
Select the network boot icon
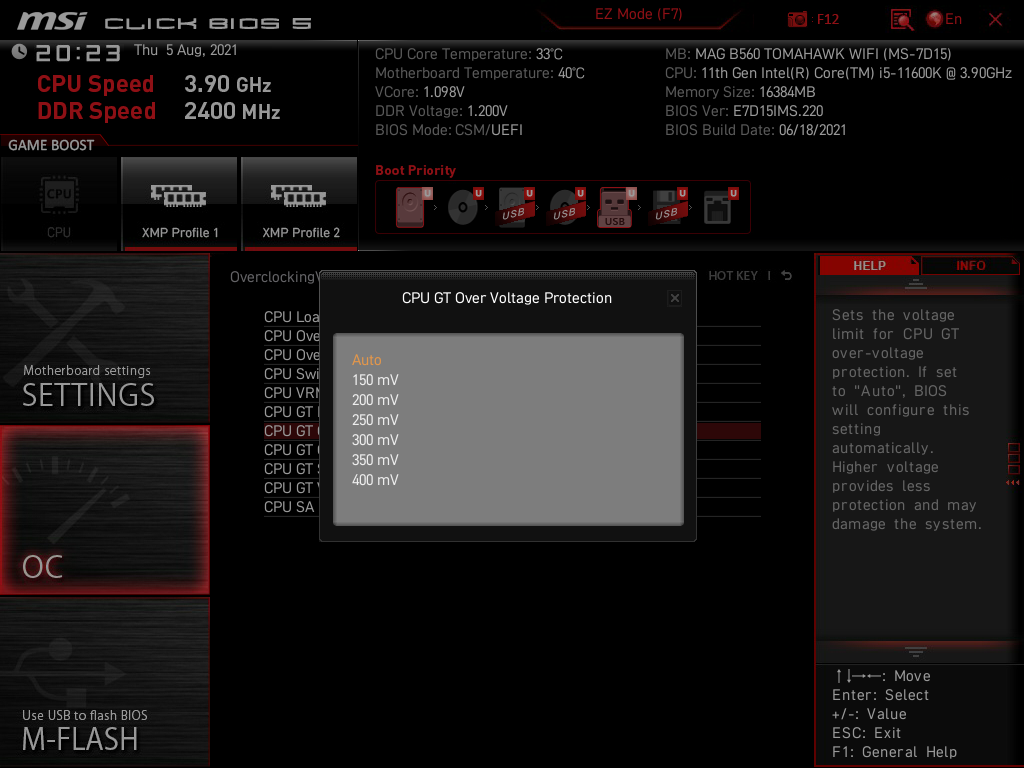coord(720,207)
